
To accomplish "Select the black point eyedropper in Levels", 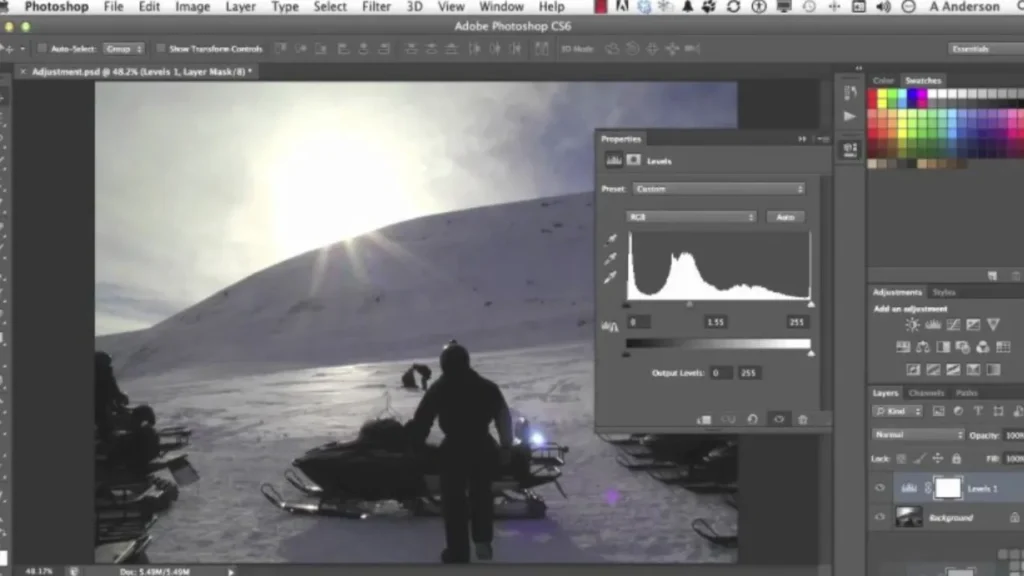I will (611, 239).
